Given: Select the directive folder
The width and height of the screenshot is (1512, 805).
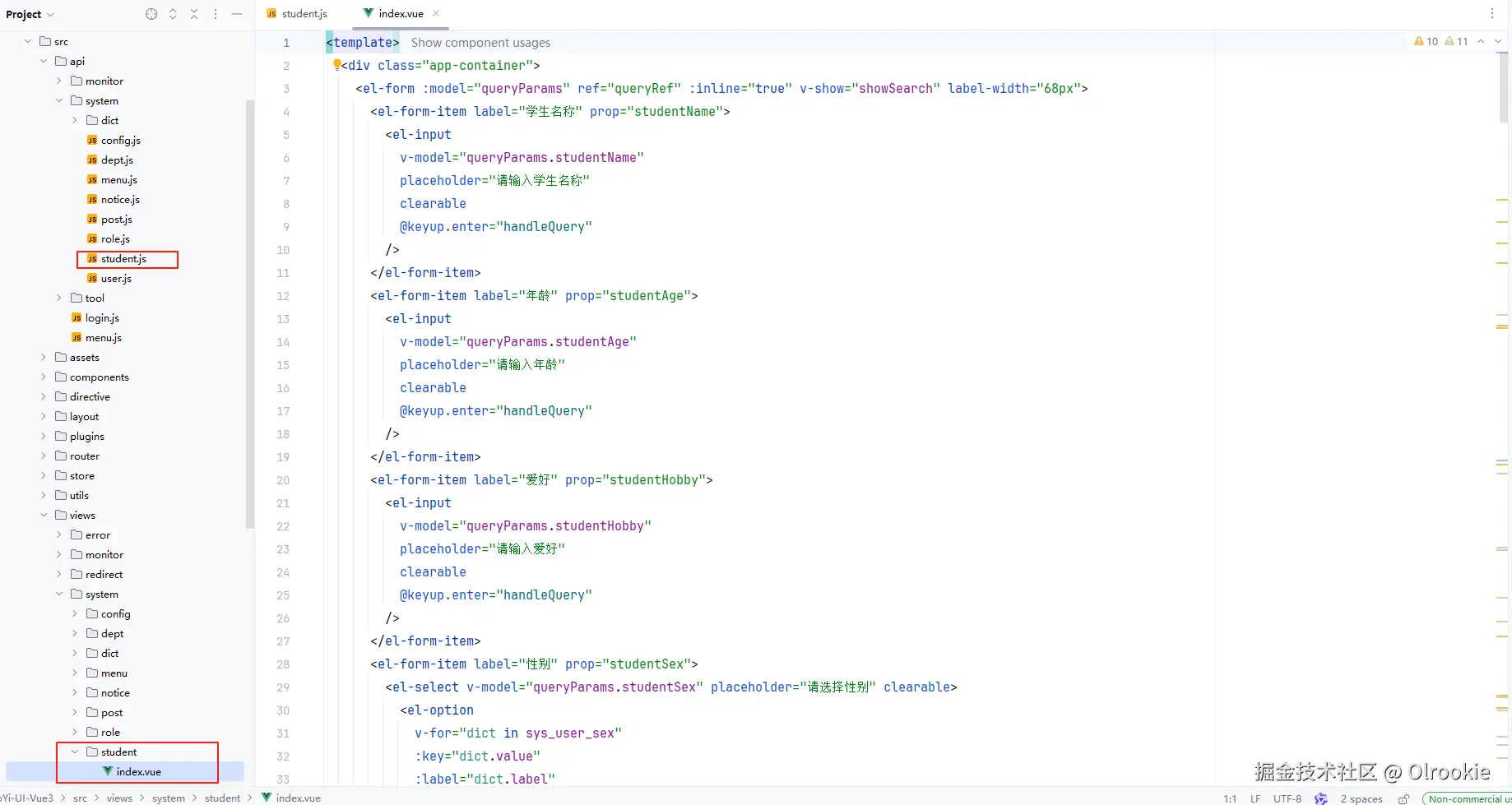Looking at the screenshot, I should point(82,396).
